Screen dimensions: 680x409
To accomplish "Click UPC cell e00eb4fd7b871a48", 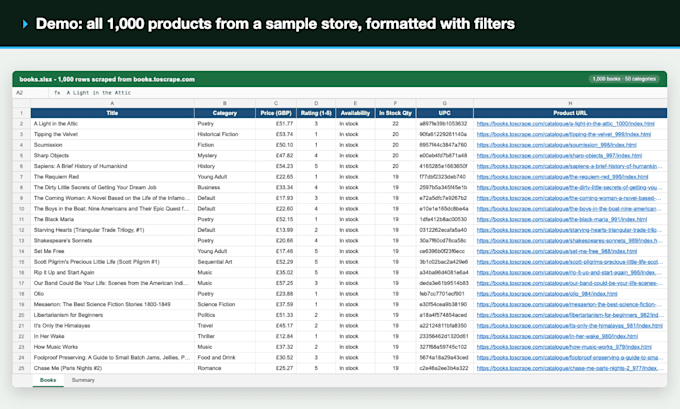I will click(x=445, y=156).
